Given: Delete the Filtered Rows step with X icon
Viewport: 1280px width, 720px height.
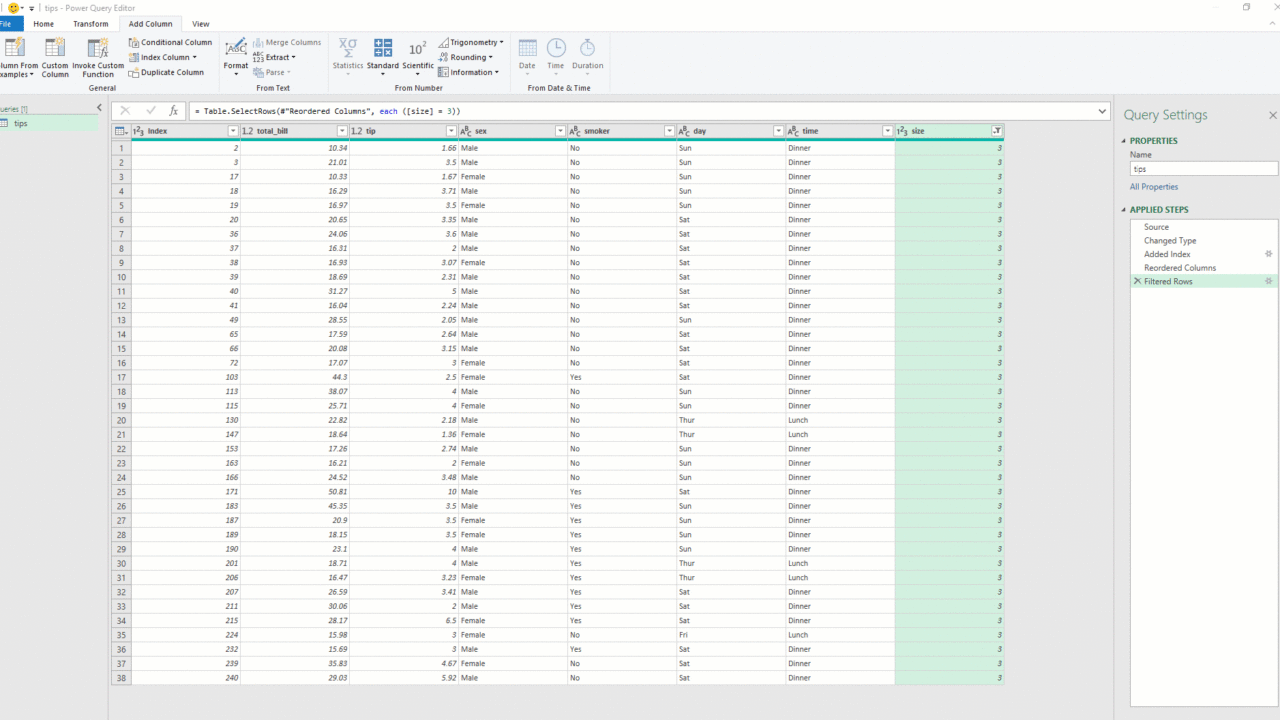Looking at the screenshot, I should [1137, 281].
